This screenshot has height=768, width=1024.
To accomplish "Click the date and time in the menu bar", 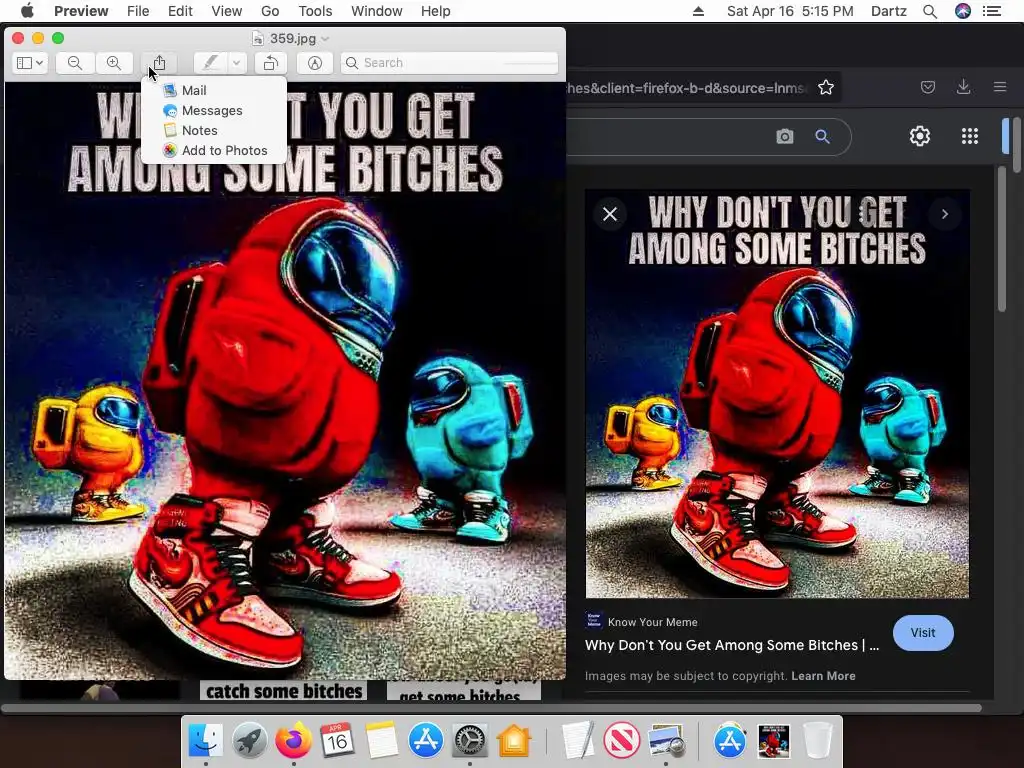I will click(x=790, y=11).
